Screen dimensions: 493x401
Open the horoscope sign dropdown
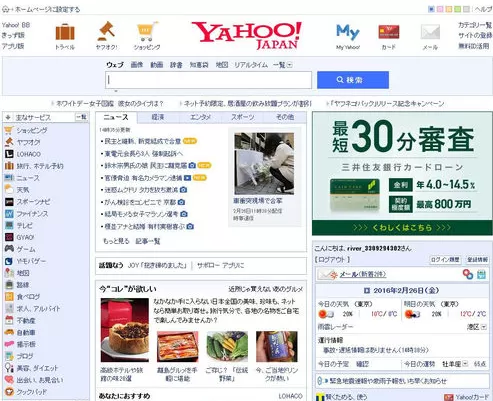[465, 364]
